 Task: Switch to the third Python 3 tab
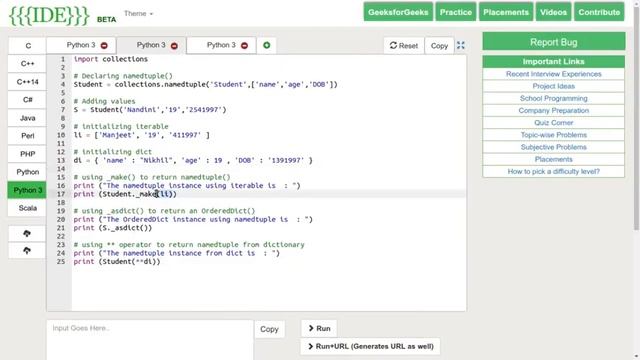tap(221, 45)
